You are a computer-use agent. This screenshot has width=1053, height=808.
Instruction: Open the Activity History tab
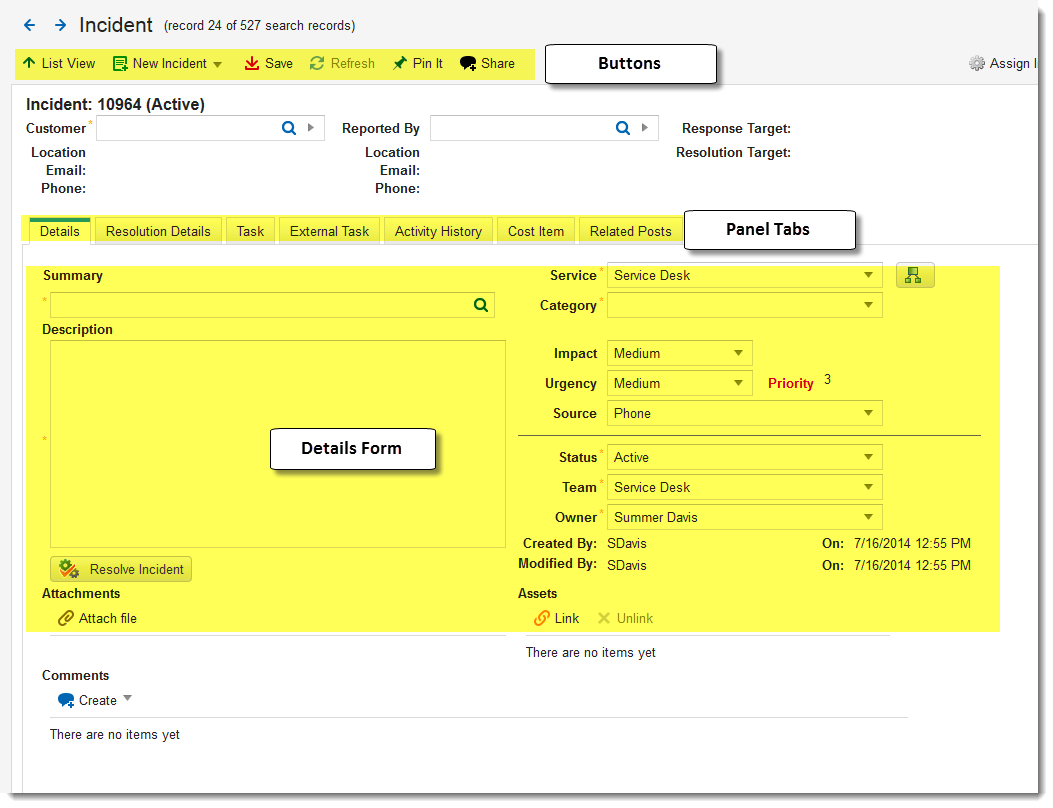click(439, 231)
